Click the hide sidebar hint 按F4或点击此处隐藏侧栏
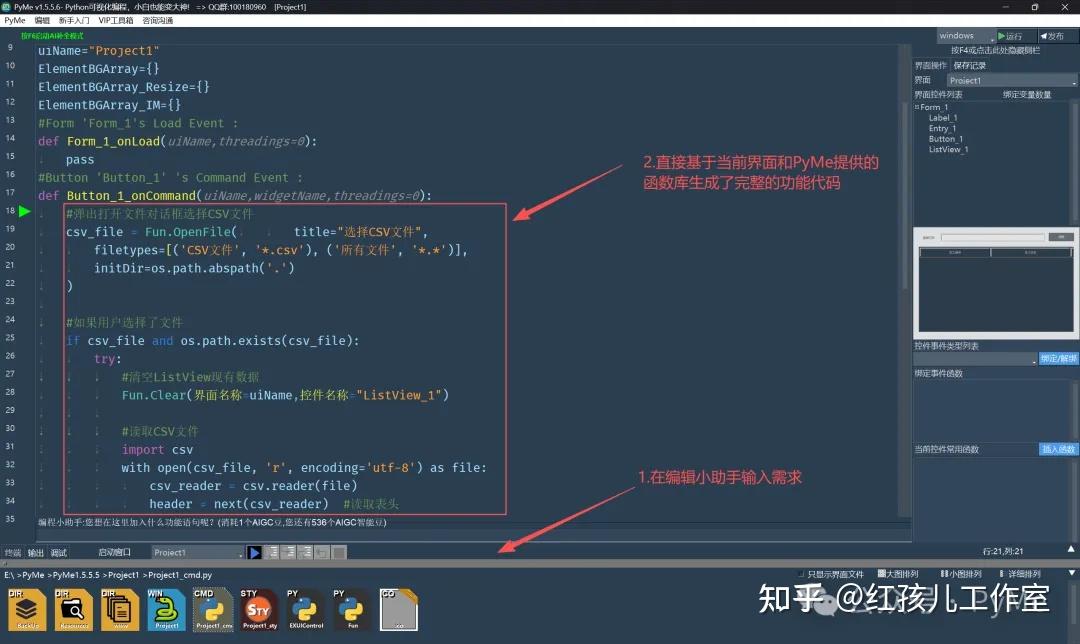The width and height of the screenshot is (1080, 644). coord(995,50)
